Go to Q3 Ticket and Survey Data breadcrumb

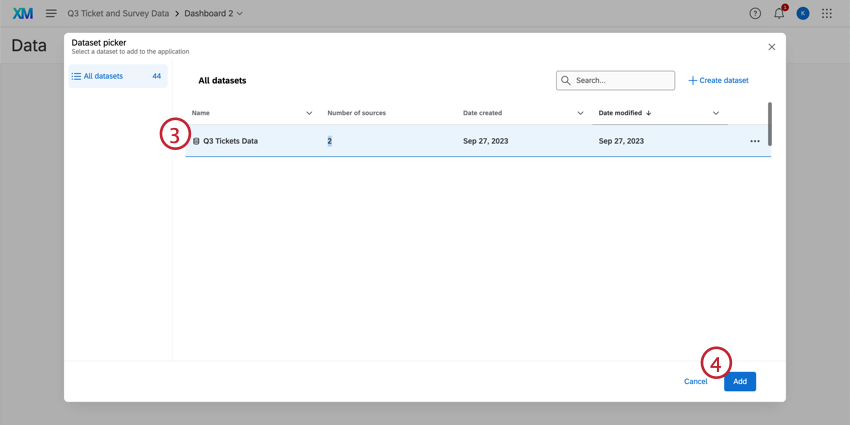tap(118, 14)
